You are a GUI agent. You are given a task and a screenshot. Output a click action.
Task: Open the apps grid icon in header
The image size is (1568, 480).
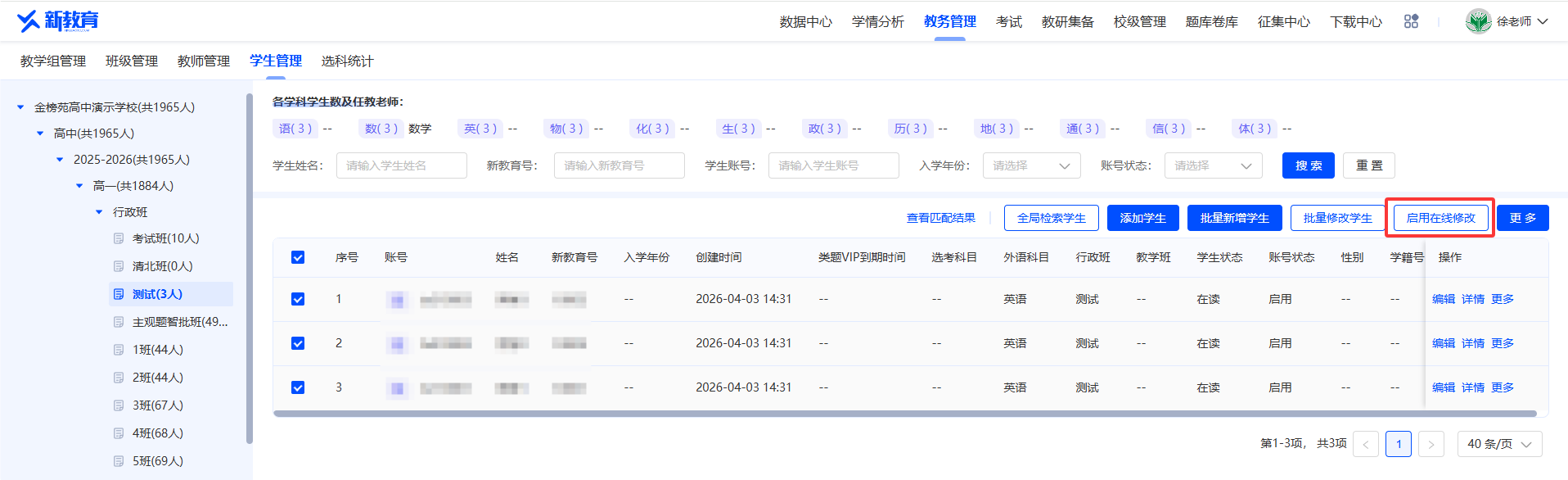[1411, 21]
